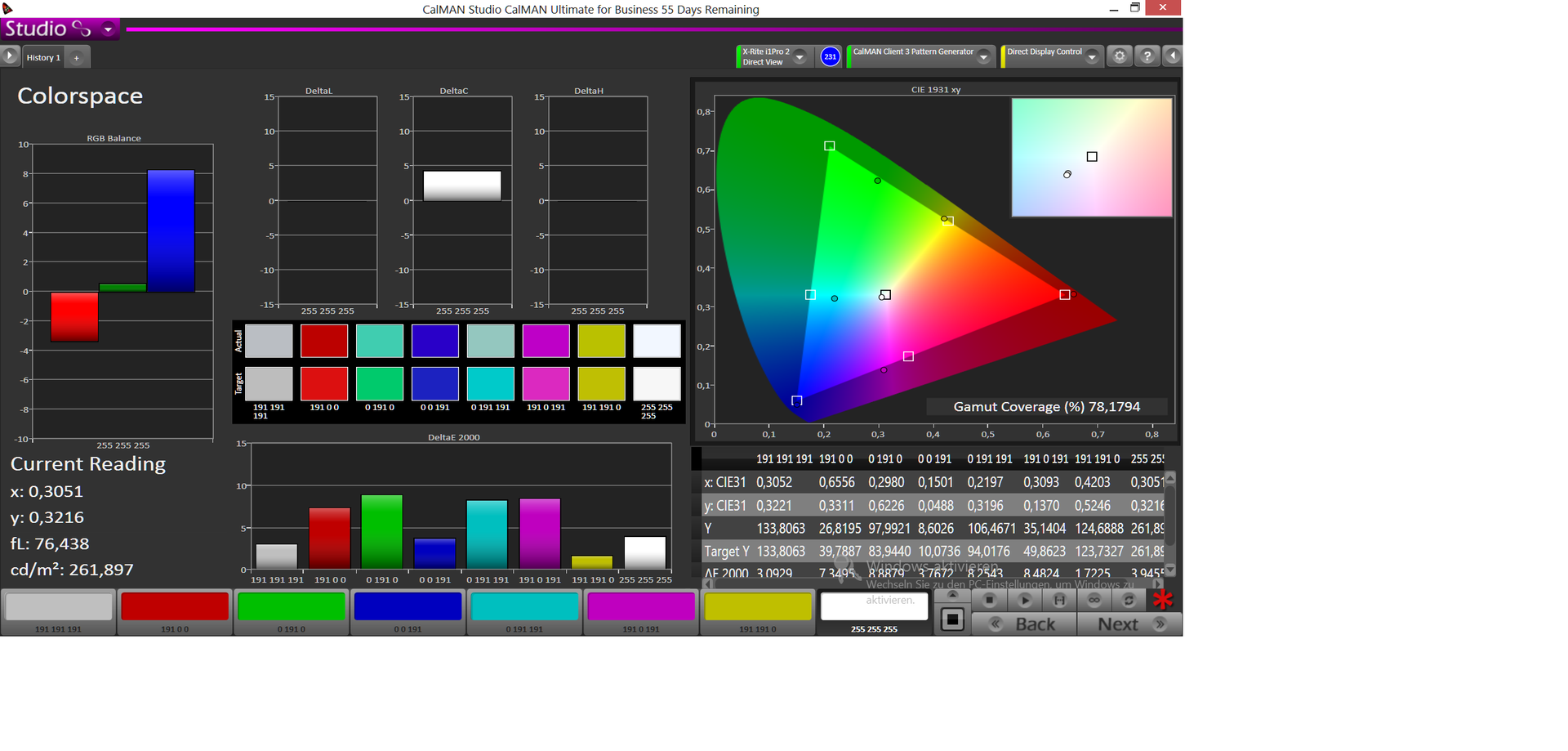Image resolution: width=1568 pixels, height=751 pixels.
Task: Open CalMAN Client 3 Pattern Generator dropdown
Action: pos(984,56)
